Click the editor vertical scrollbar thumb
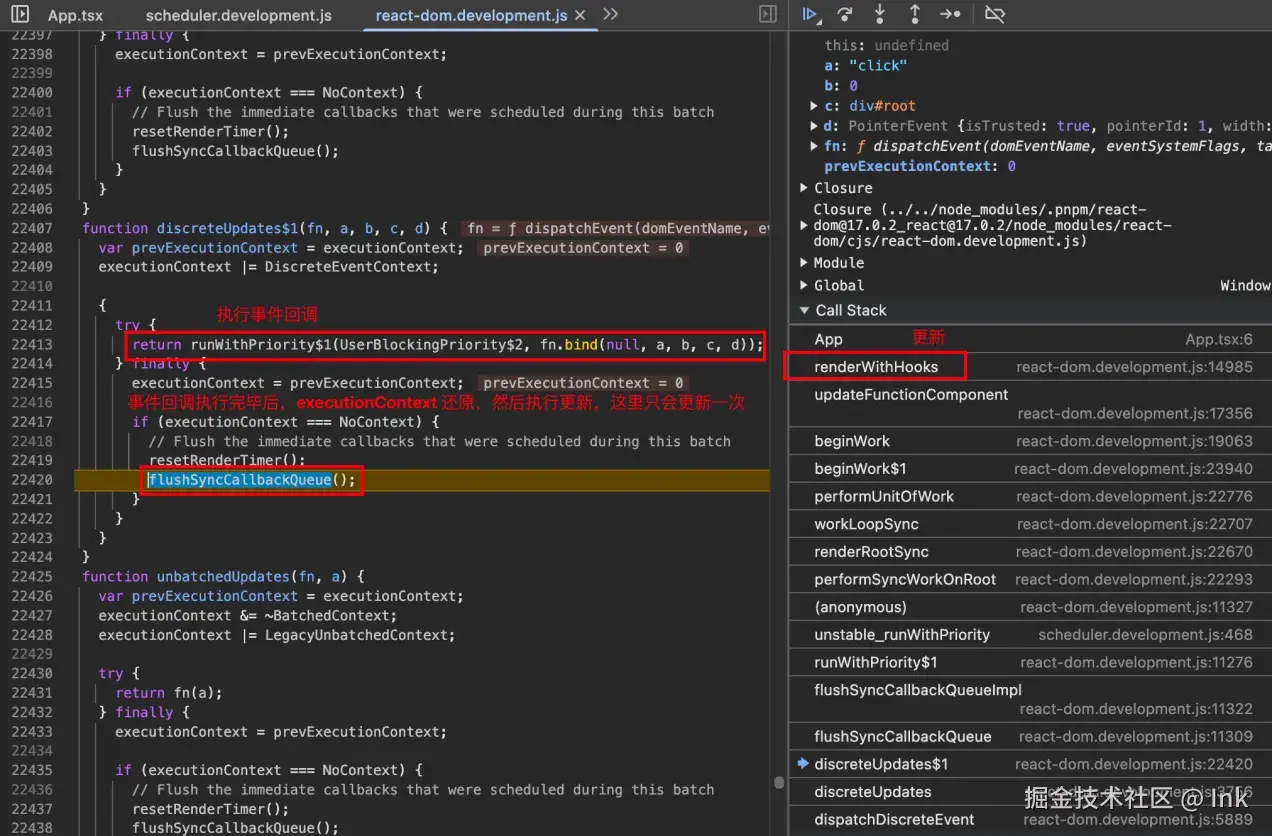 tap(780, 783)
